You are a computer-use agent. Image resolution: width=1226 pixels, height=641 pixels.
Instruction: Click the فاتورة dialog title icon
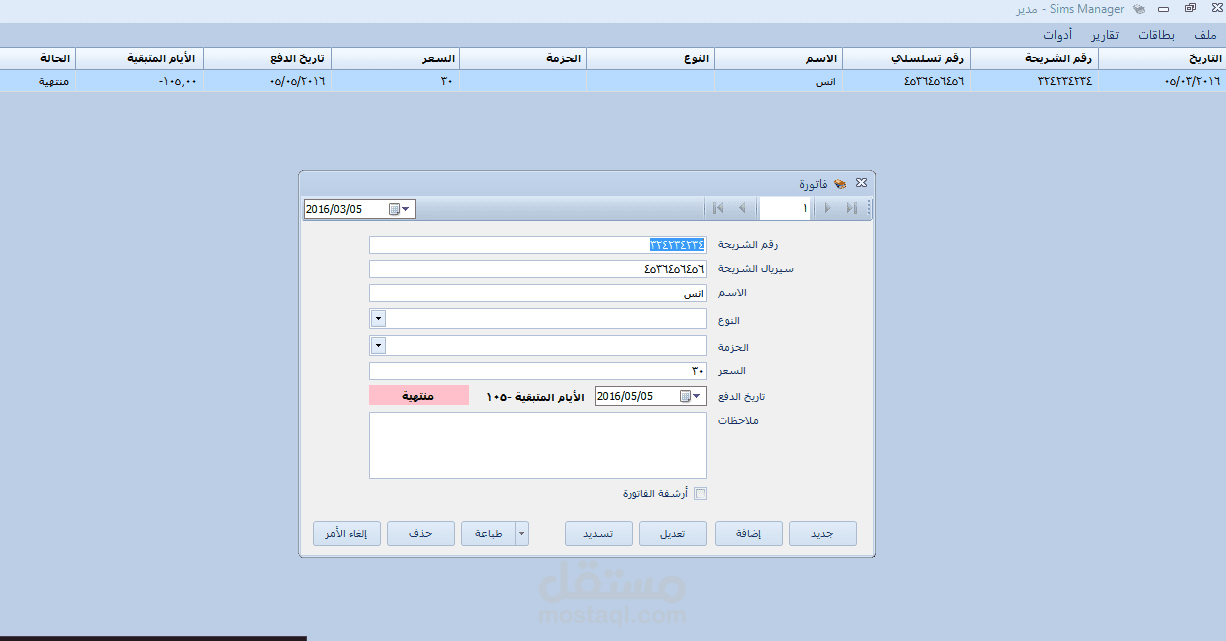point(839,183)
